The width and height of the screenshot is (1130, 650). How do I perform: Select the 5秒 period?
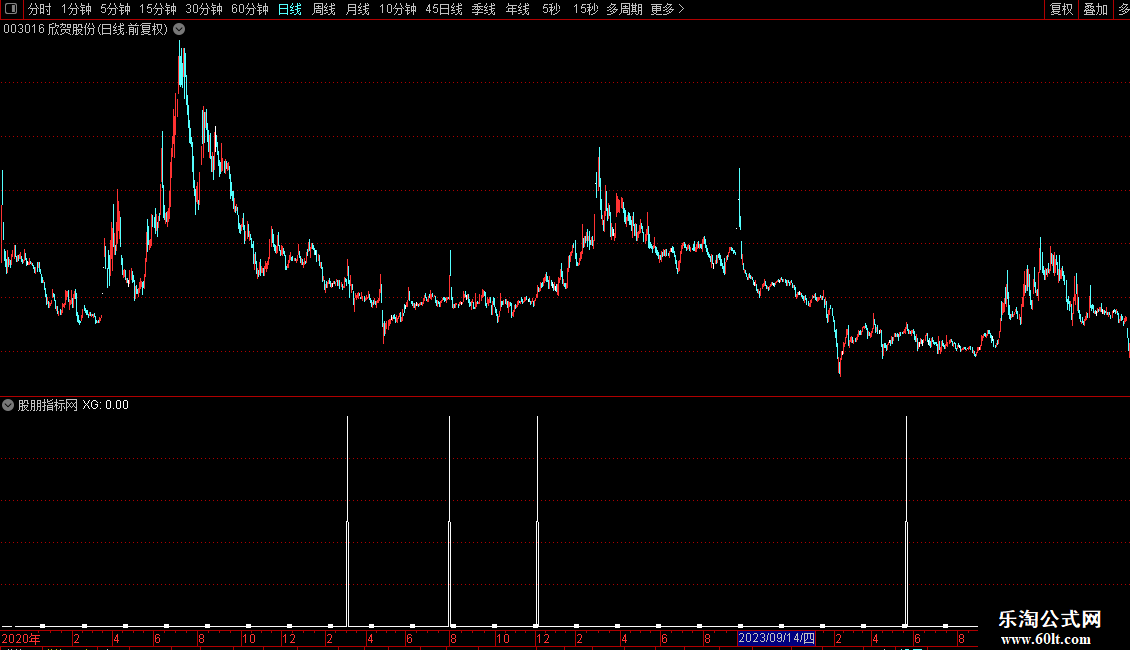(551, 9)
